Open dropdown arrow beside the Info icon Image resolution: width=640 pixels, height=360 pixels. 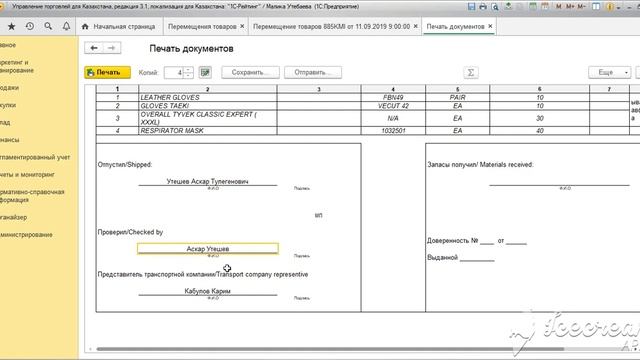(618, 7)
